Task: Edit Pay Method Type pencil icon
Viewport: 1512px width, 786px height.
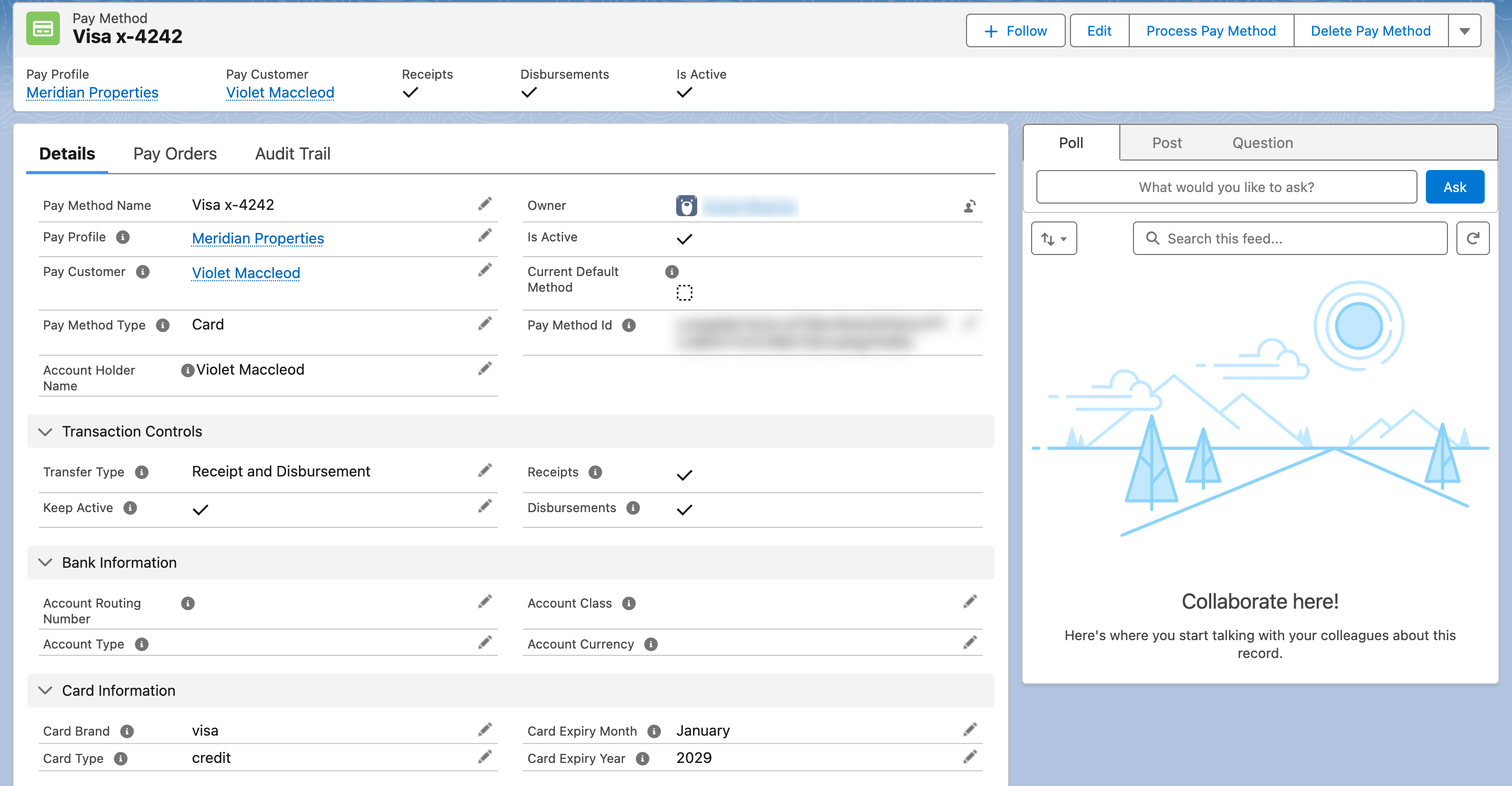Action: click(x=485, y=324)
